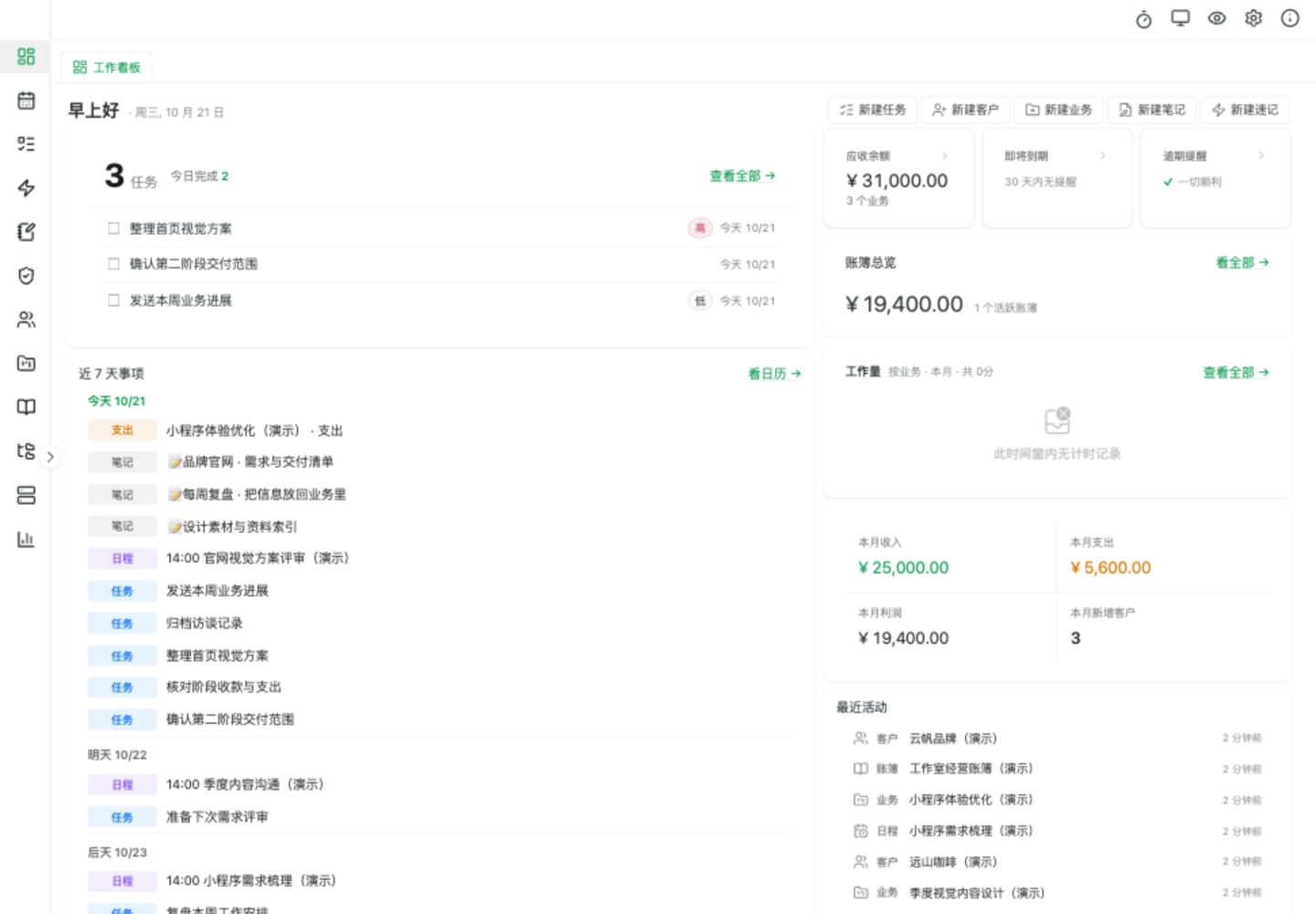Select the 工作看板 tab
This screenshot has width=1316, height=914.
106,68
